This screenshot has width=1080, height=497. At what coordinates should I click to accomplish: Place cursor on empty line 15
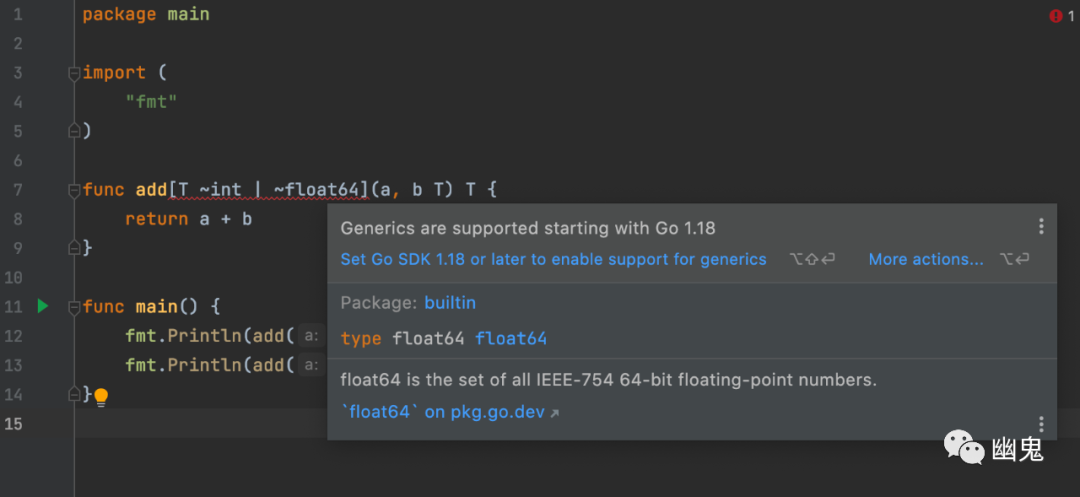click(200, 423)
